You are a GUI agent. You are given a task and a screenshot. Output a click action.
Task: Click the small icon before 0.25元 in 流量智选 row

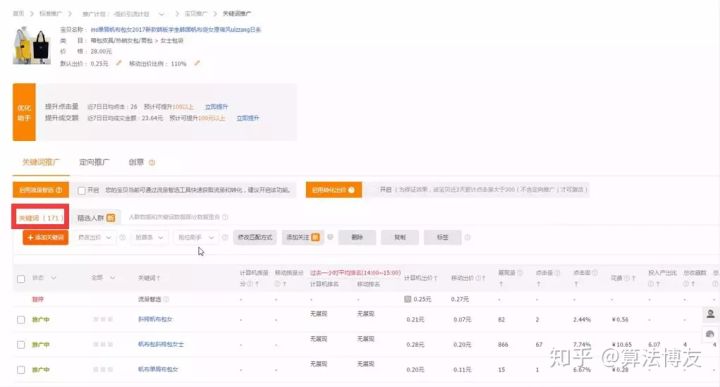[x=407, y=299]
